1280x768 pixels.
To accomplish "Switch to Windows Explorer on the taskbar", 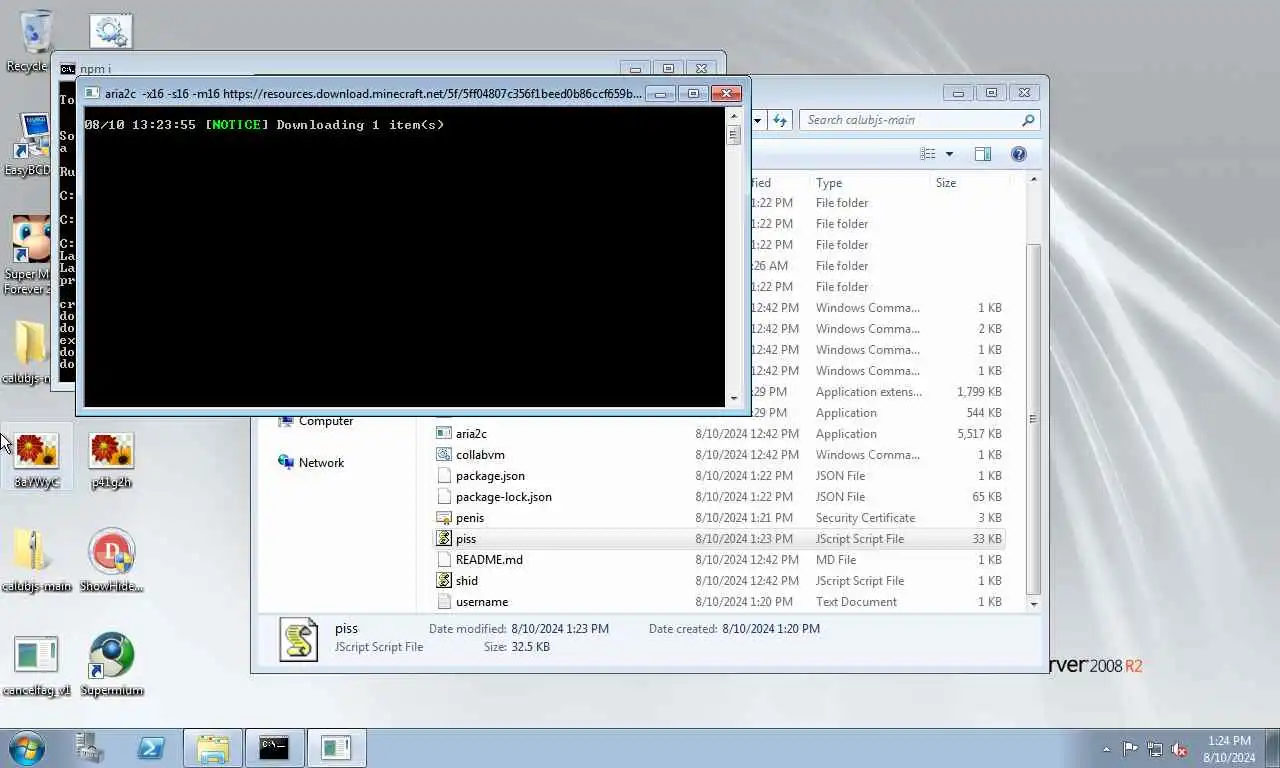I will pyautogui.click(x=213, y=748).
